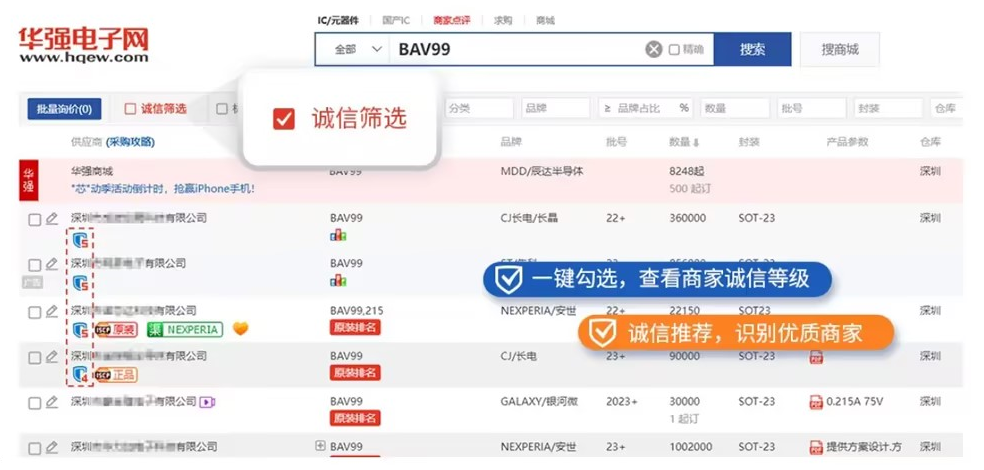Click the 批号 filter input
Image resolution: width=984 pixels, height=470 pixels.
pyautogui.click(x=811, y=109)
